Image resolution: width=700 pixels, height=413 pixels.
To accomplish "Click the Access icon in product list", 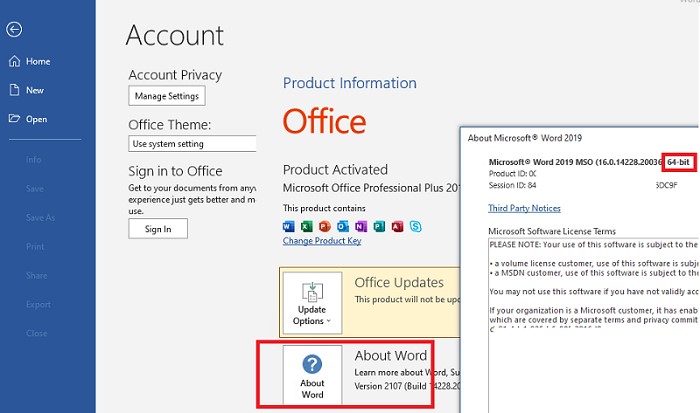I will tap(397, 226).
